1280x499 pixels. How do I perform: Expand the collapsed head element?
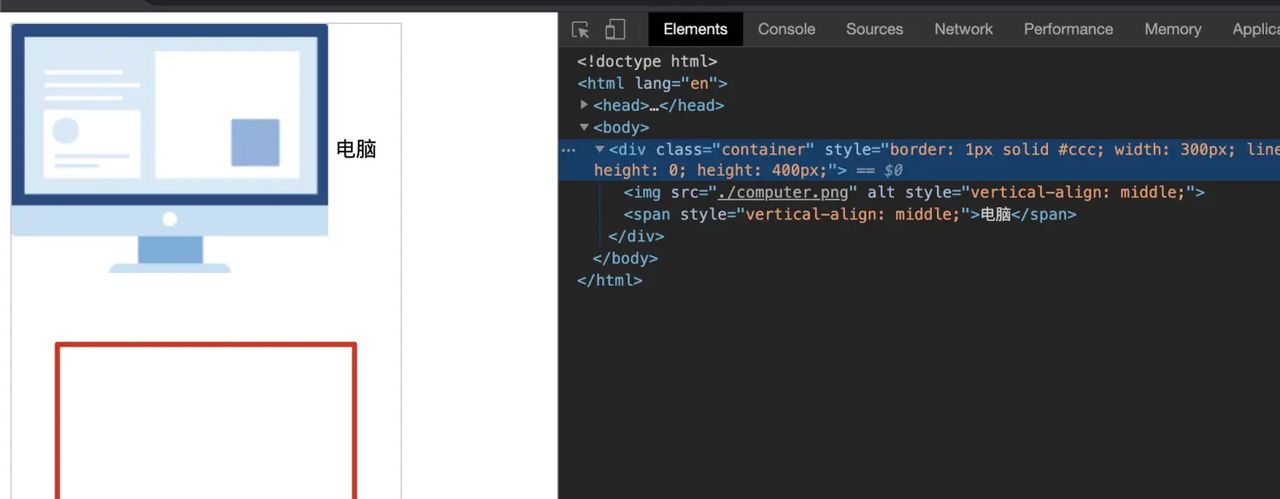pyautogui.click(x=584, y=105)
